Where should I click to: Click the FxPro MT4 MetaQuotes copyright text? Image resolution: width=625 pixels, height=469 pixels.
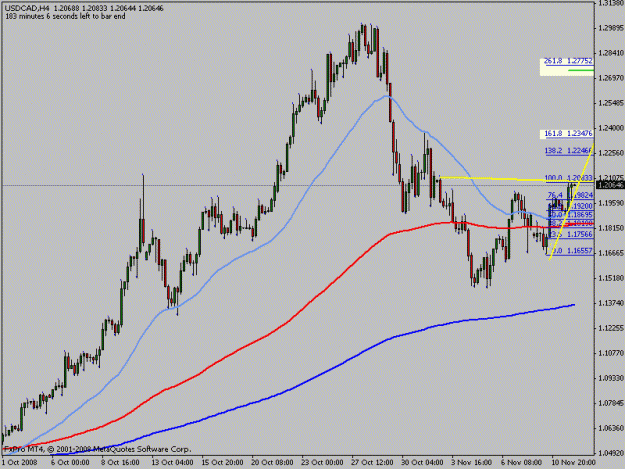click(97, 449)
